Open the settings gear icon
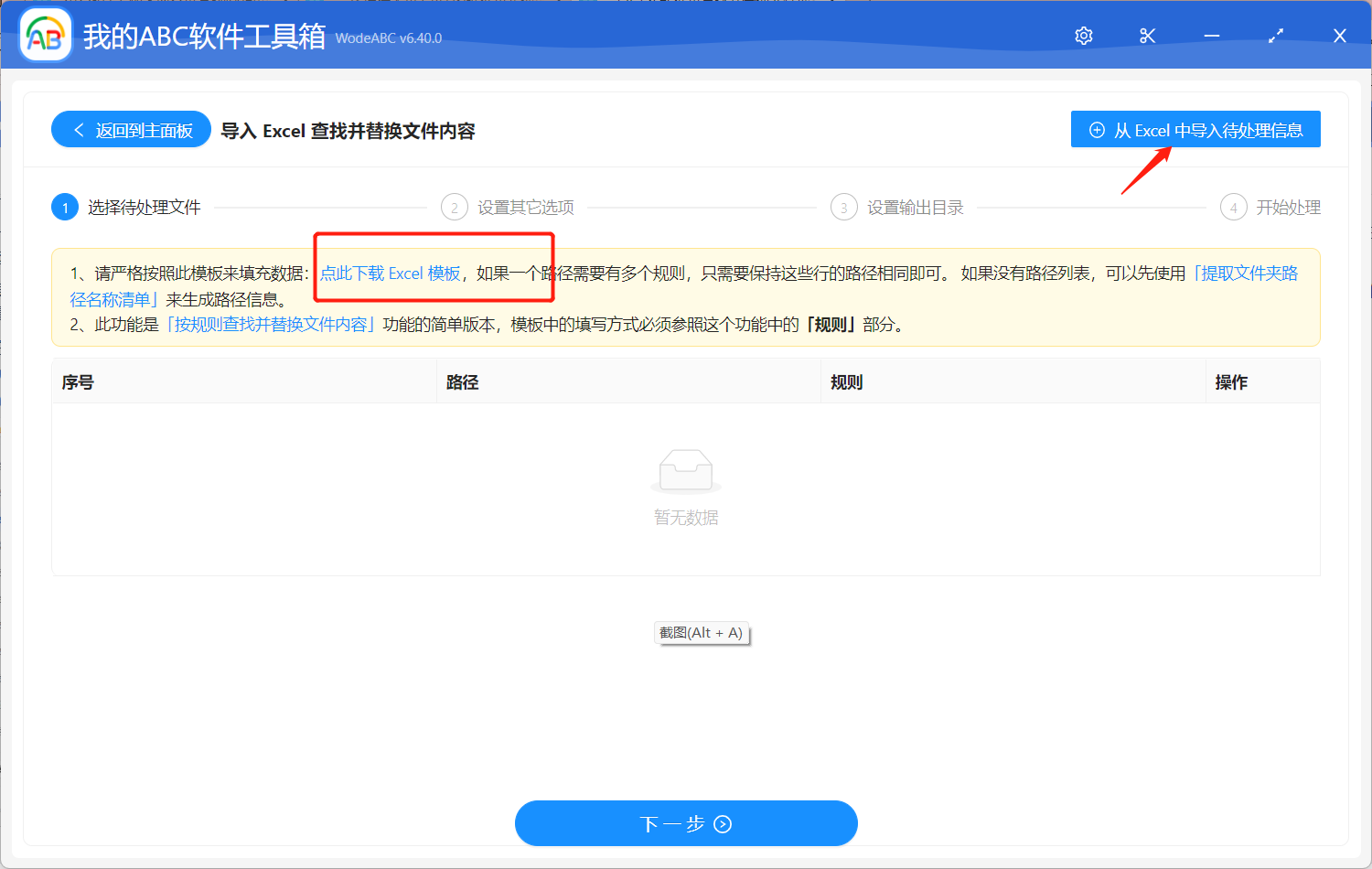The width and height of the screenshot is (1372, 869). 1083,35
